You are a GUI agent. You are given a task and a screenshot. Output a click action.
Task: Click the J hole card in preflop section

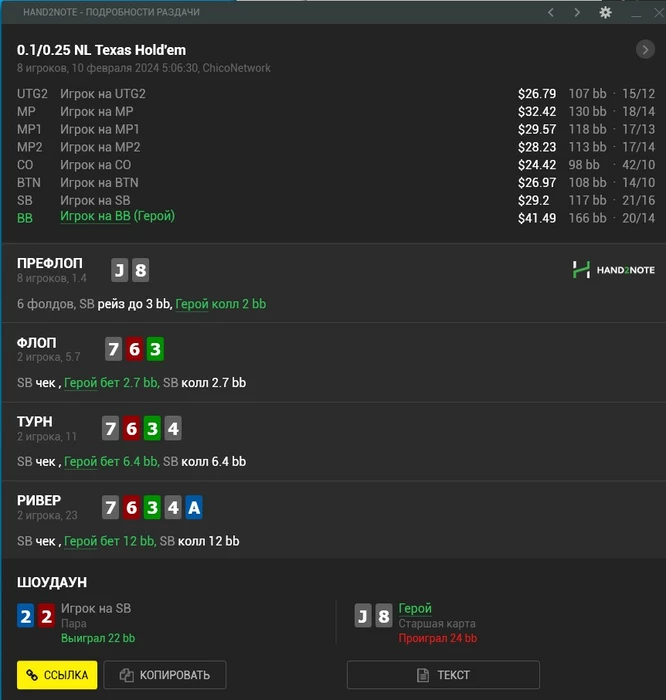point(120,270)
